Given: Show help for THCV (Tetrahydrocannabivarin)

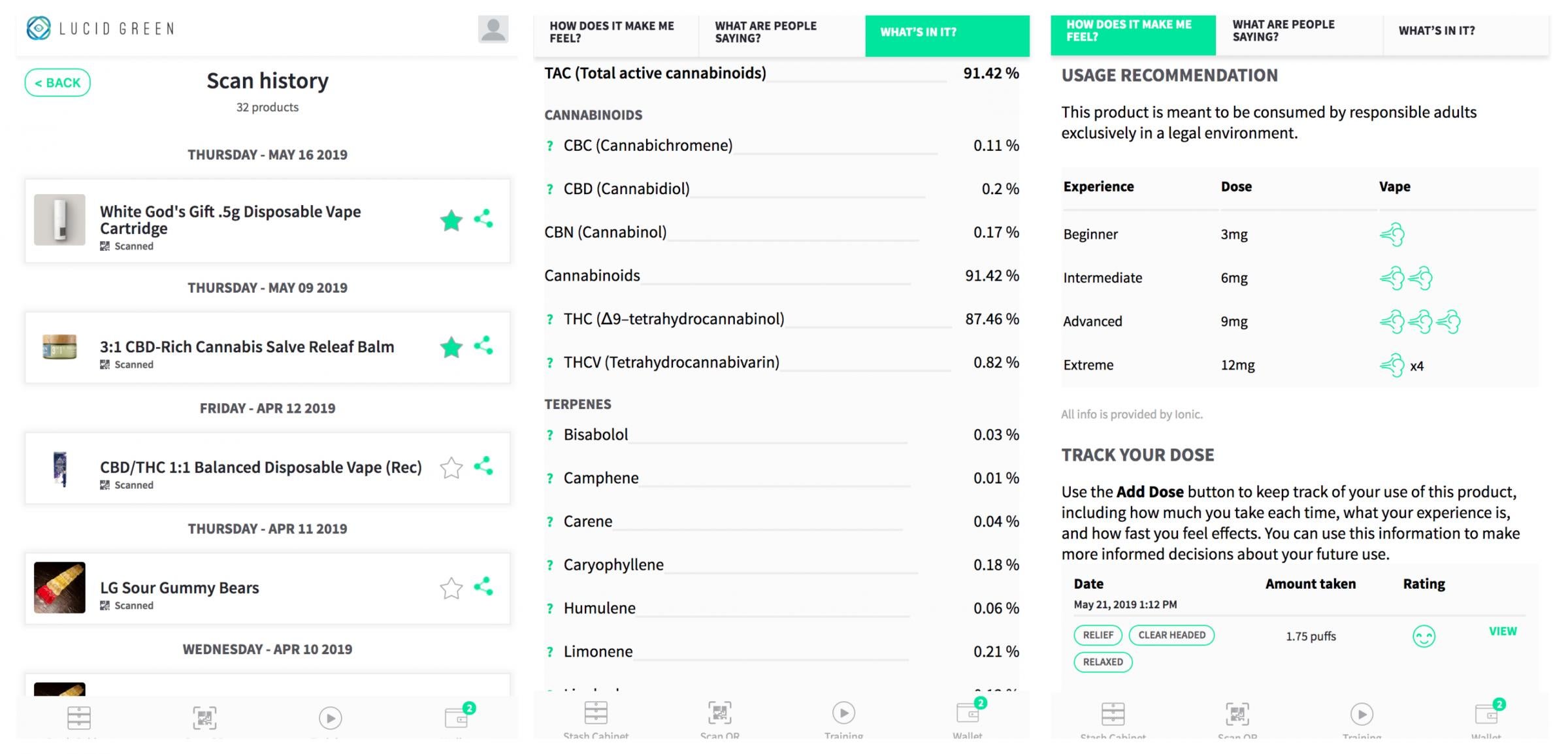Looking at the screenshot, I should 549,363.
